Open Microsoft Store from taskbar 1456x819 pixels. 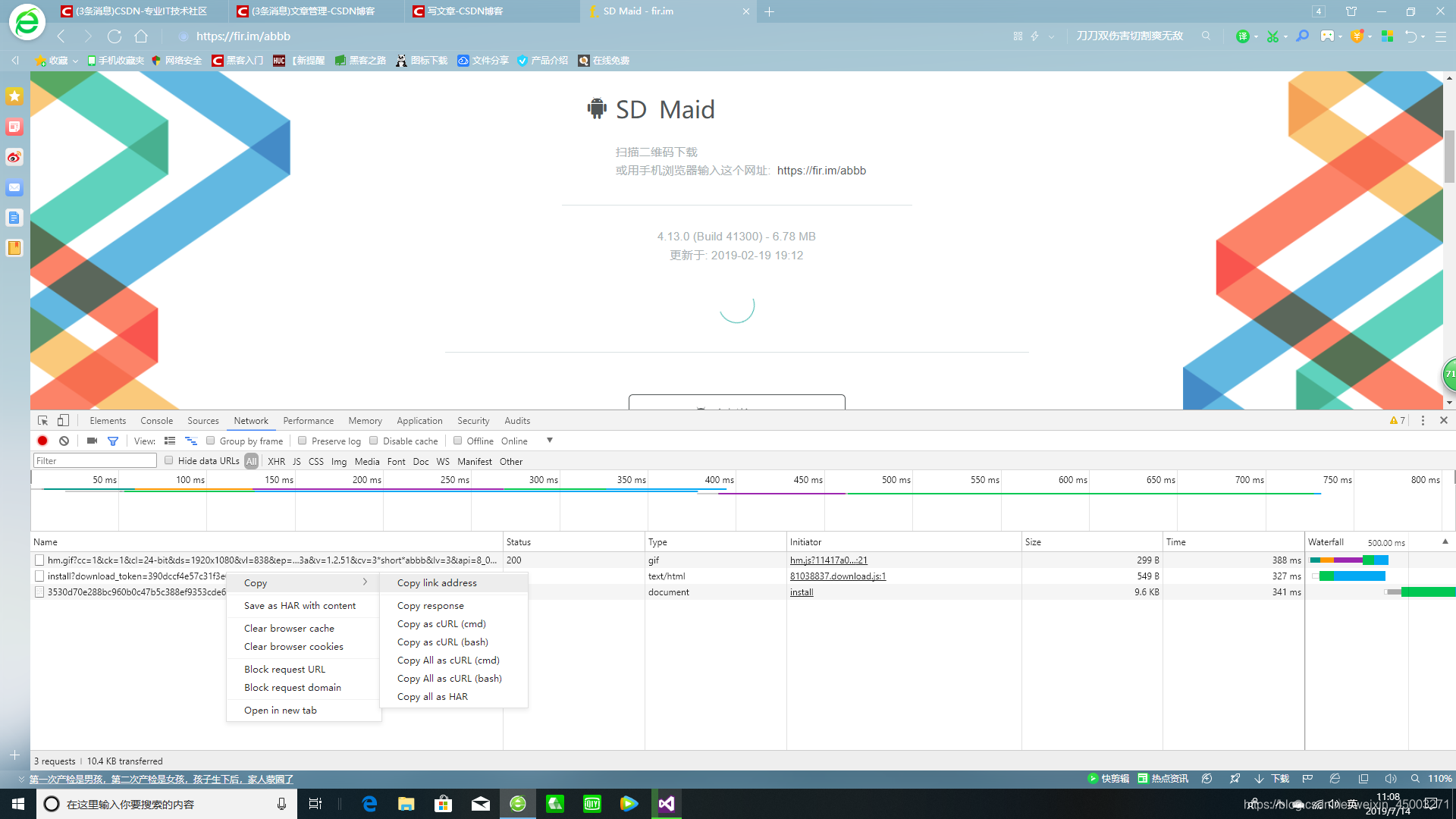pyautogui.click(x=444, y=804)
